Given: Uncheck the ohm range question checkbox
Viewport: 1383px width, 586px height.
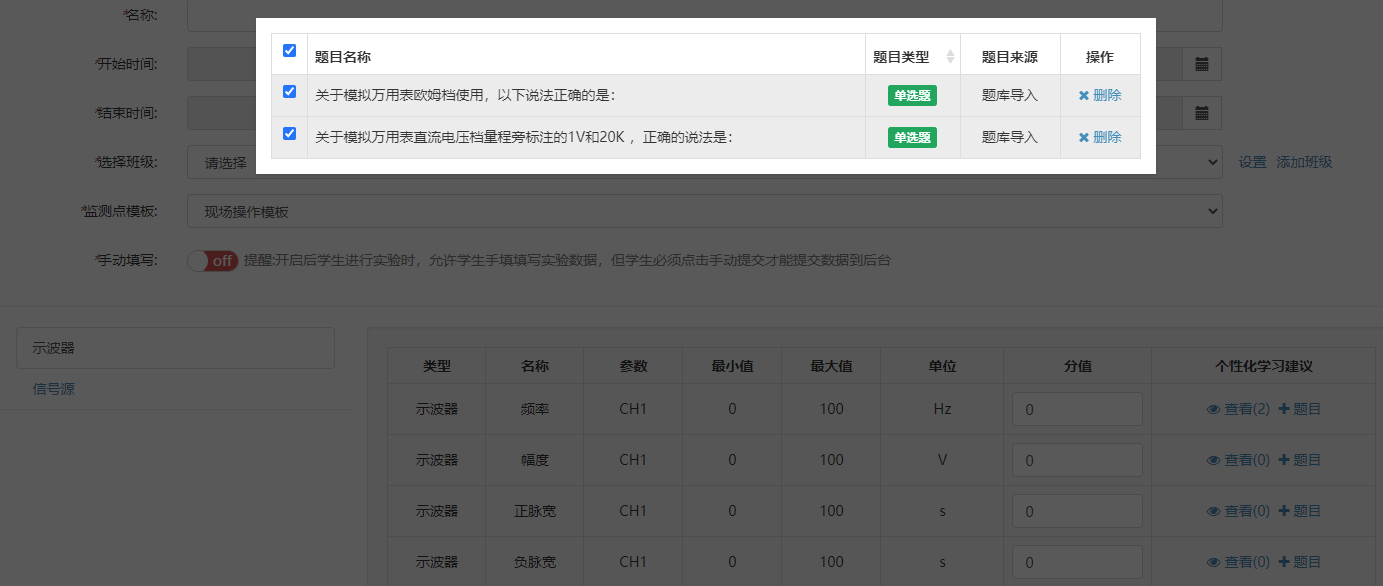Looking at the screenshot, I should (290, 92).
